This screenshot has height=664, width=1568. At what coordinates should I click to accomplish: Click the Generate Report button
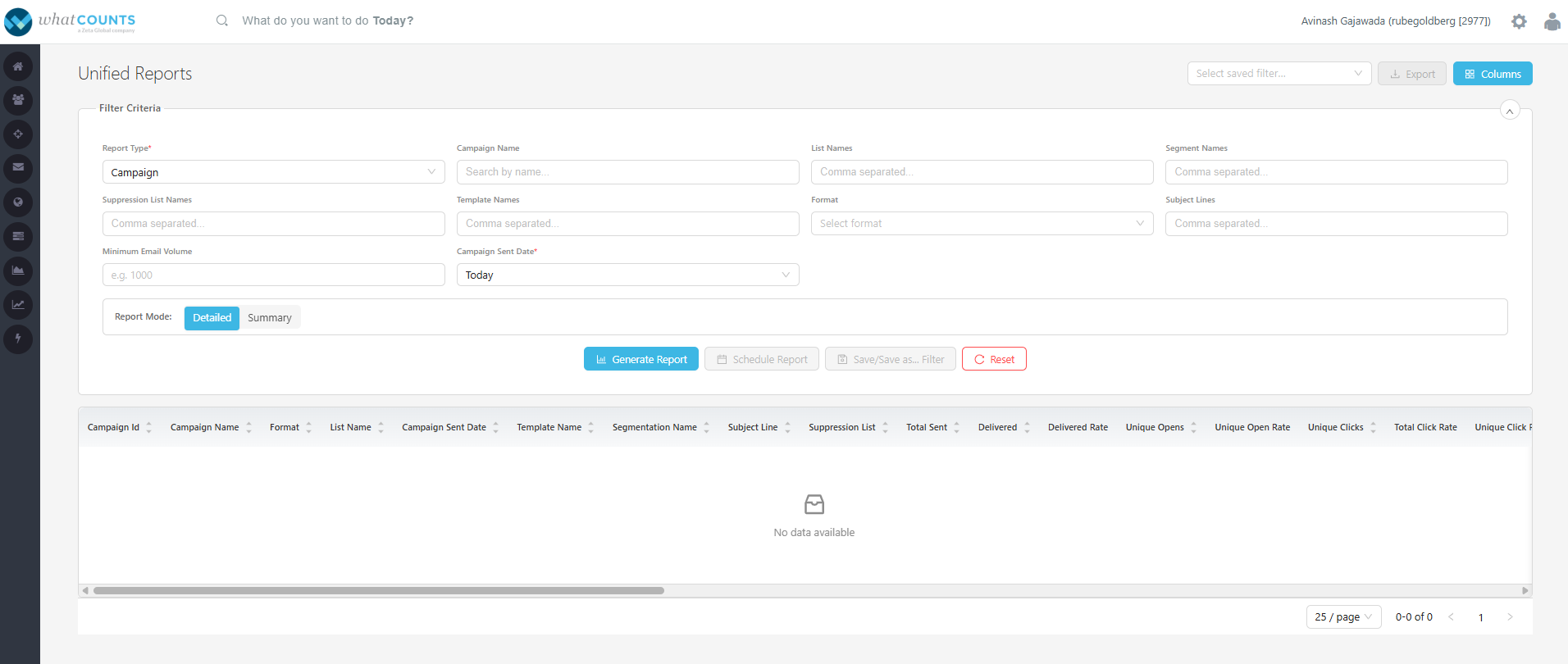(641, 359)
